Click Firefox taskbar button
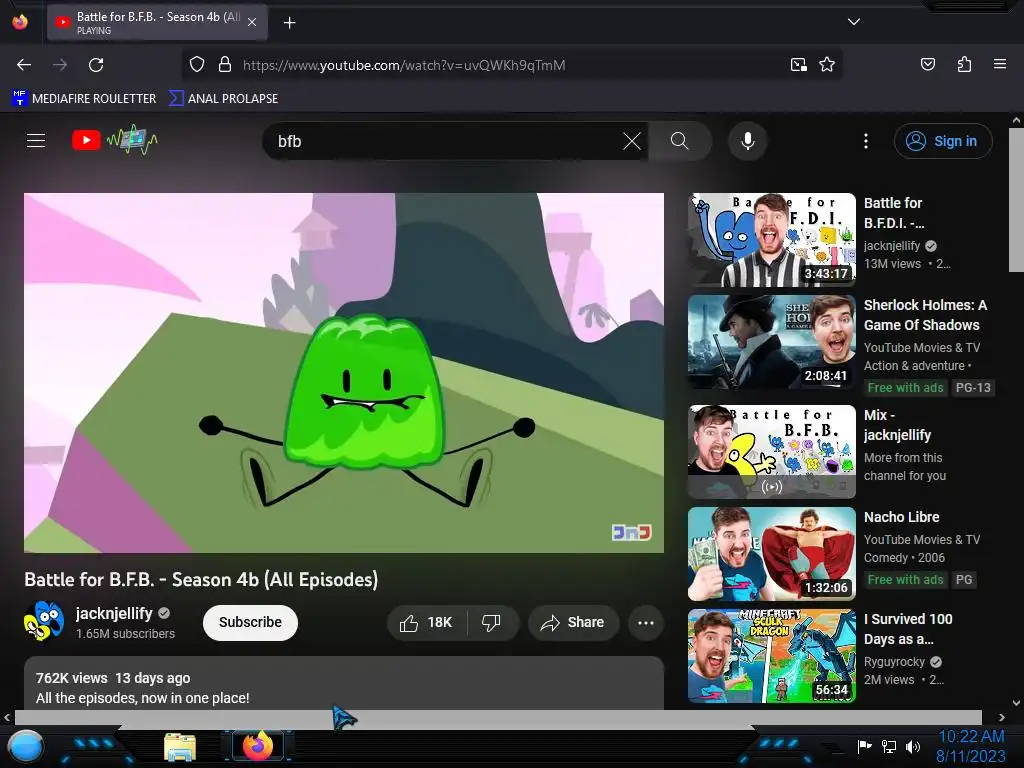Image resolution: width=1024 pixels, height=768 pixels. (258, 746)
